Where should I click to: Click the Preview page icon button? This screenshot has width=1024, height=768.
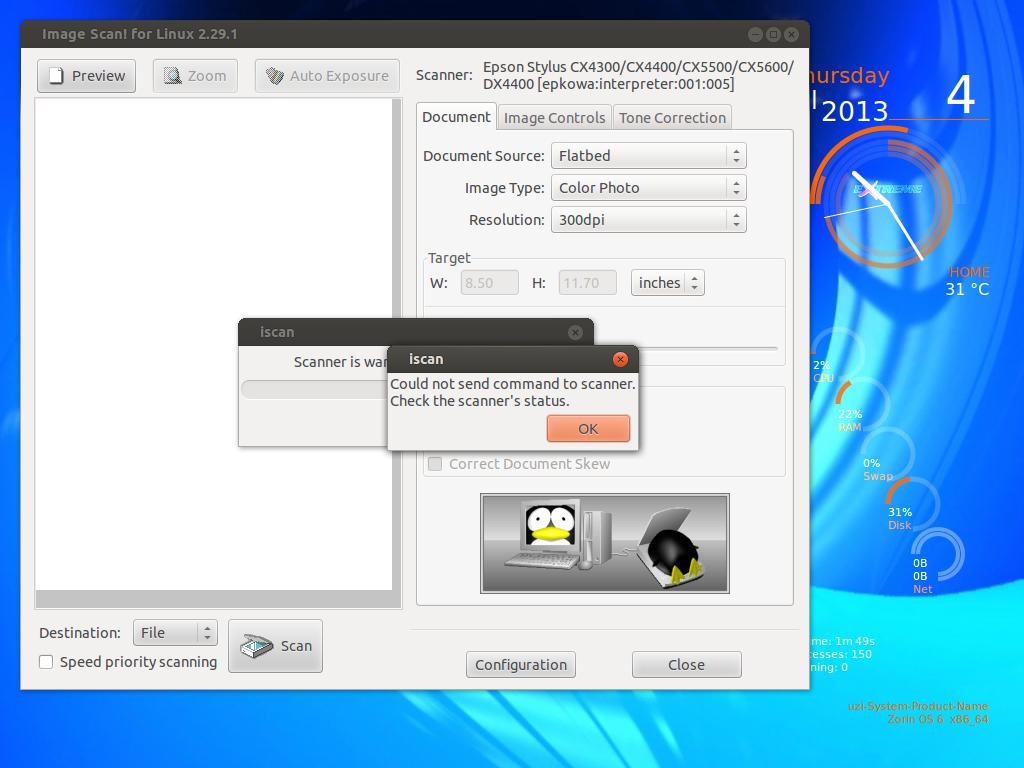57,76
